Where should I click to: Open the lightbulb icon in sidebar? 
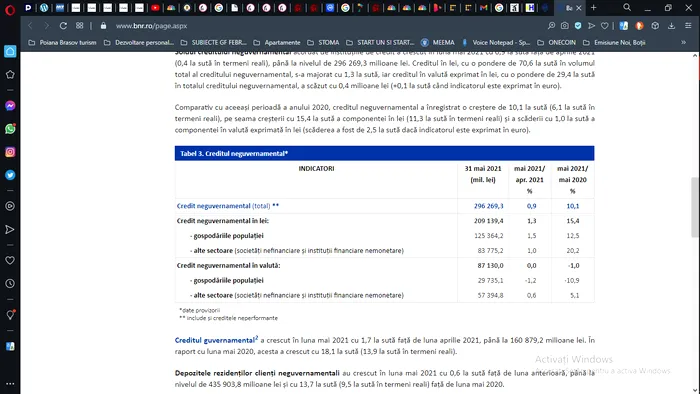coord(10,315)
